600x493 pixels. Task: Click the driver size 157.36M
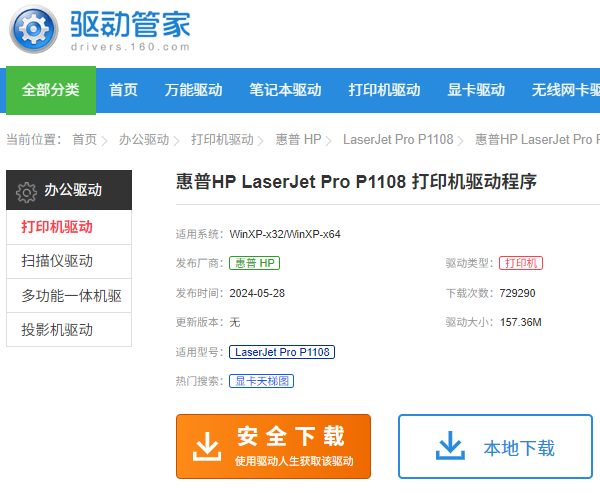point(521,322)
